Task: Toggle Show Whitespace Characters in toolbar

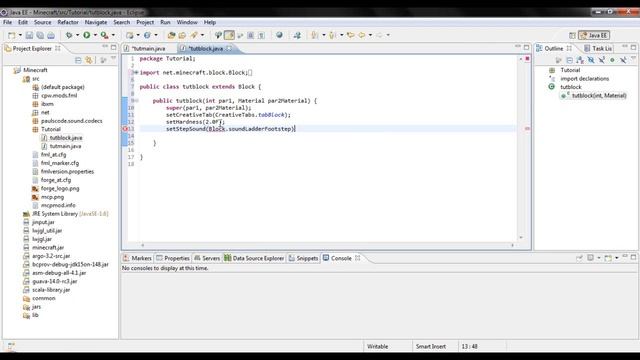Action: coord(261,36)
